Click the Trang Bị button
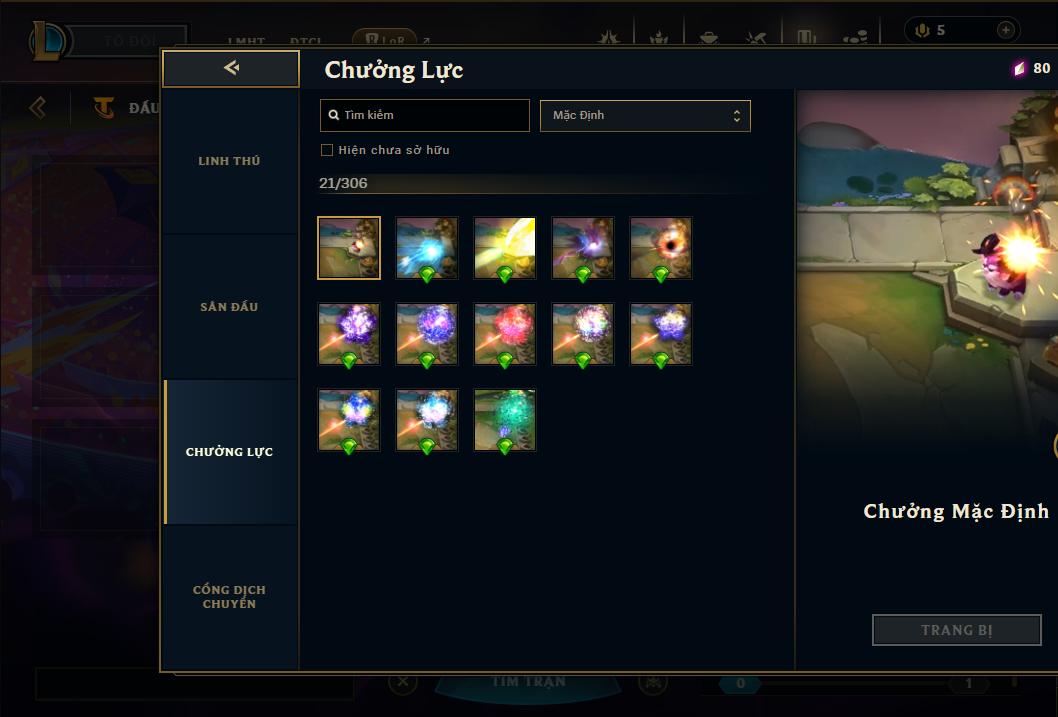The width and height of the screenshot is (1058, 717). [x=957, y=630]
